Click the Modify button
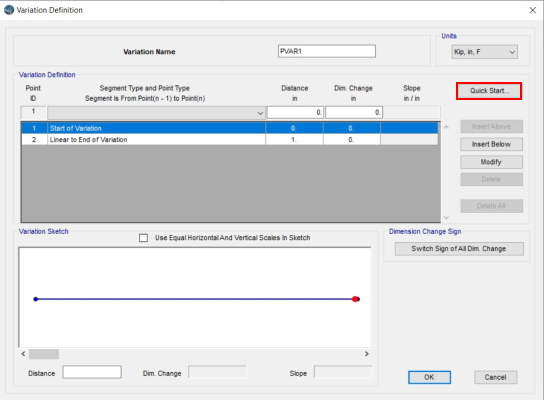This screenshot has height=400, width=544. [491, 162]
